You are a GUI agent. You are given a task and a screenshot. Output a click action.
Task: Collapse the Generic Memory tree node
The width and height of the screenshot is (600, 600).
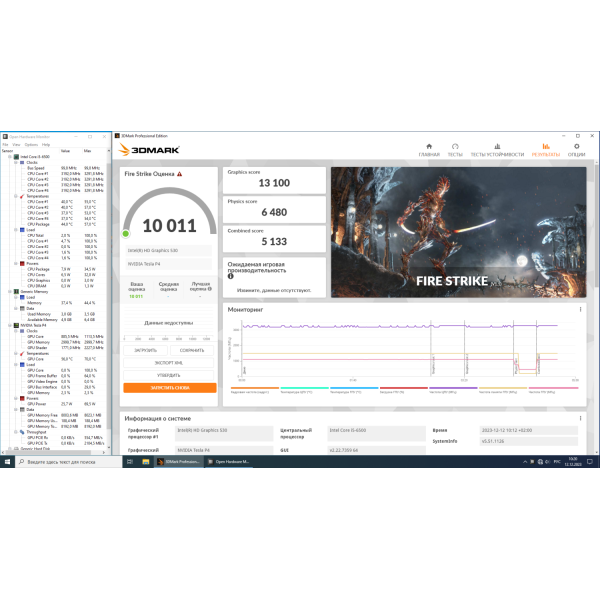[10, 292]
